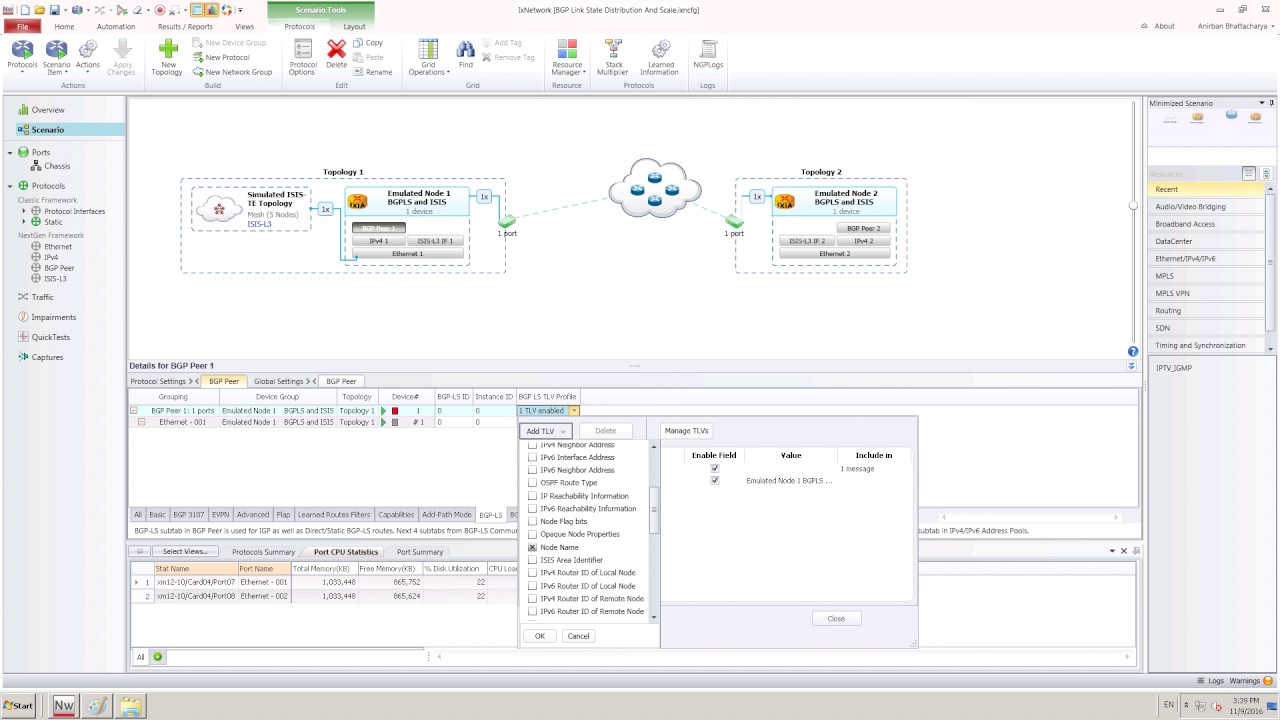This screenshot has width=1280, height=720.
Task: Open the Add TLV dropdown
Action: tap(547, 431)
